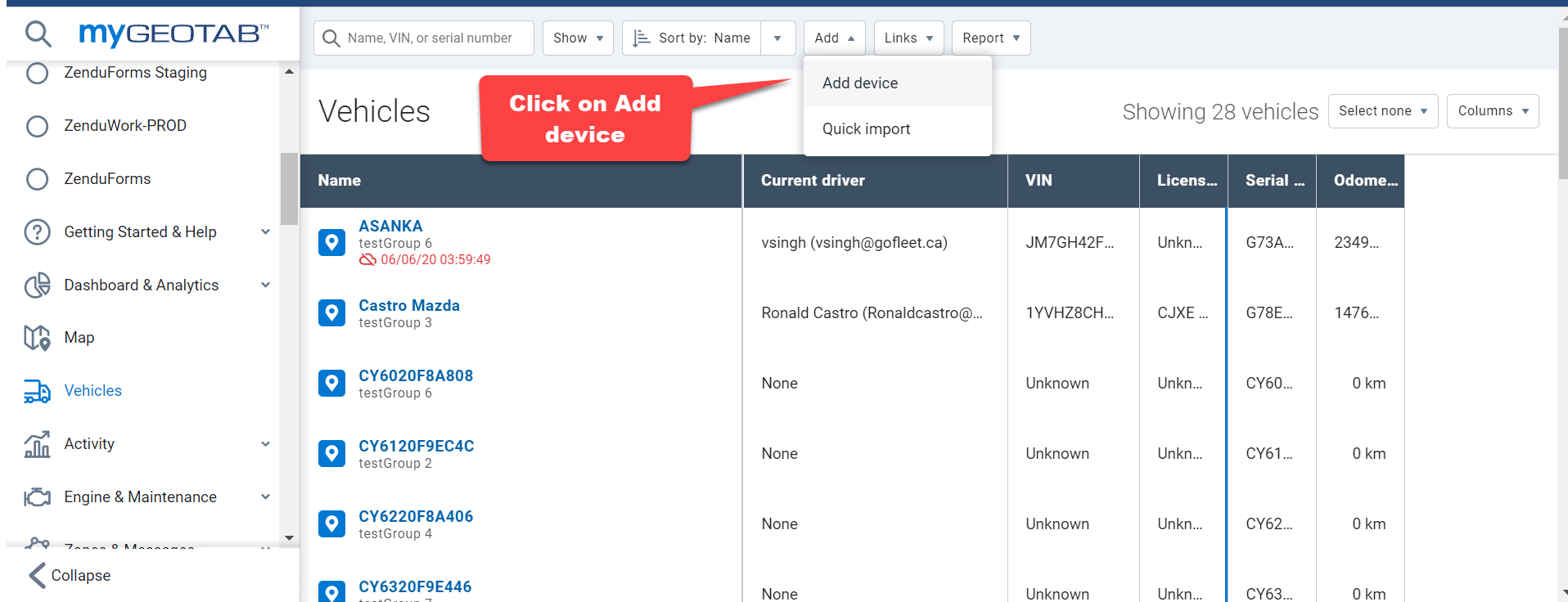Click the 06/06/20 03:59:49 timestamp

coord(435,260)
